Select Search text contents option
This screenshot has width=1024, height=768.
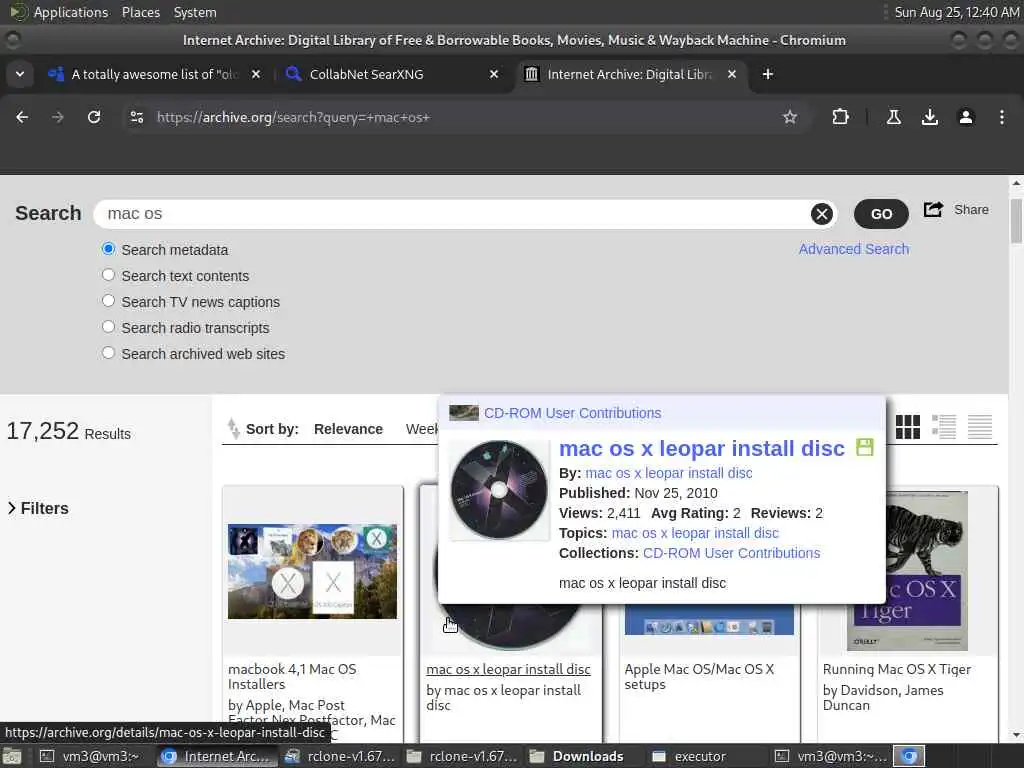pyautogui.click(x=108, y=275)
